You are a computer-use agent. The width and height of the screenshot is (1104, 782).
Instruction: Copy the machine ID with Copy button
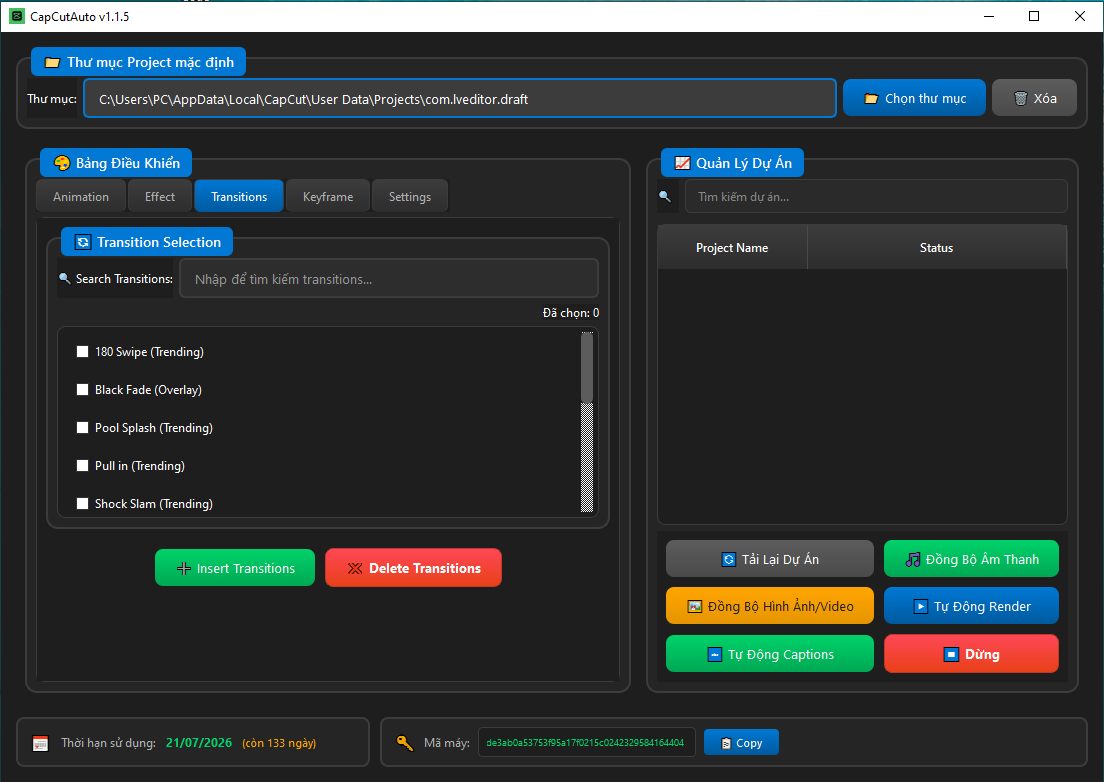coord(741,742)
